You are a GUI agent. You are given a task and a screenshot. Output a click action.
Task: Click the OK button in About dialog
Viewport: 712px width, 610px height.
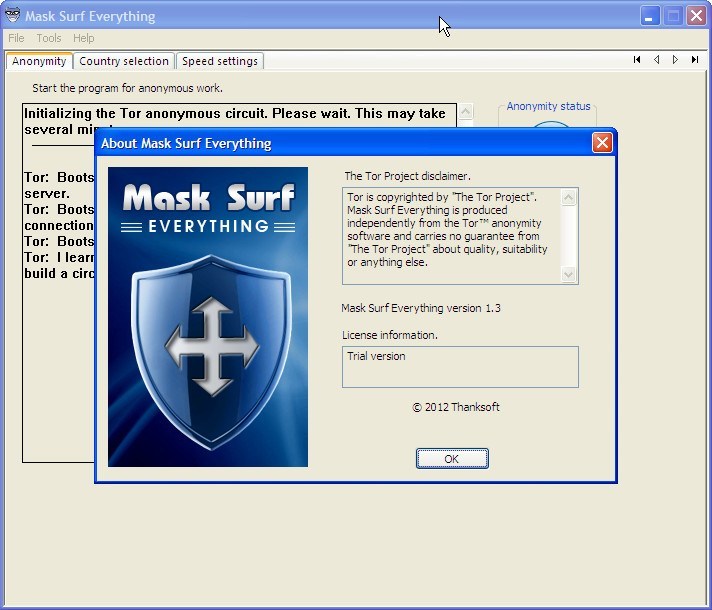tap(452, 458)
